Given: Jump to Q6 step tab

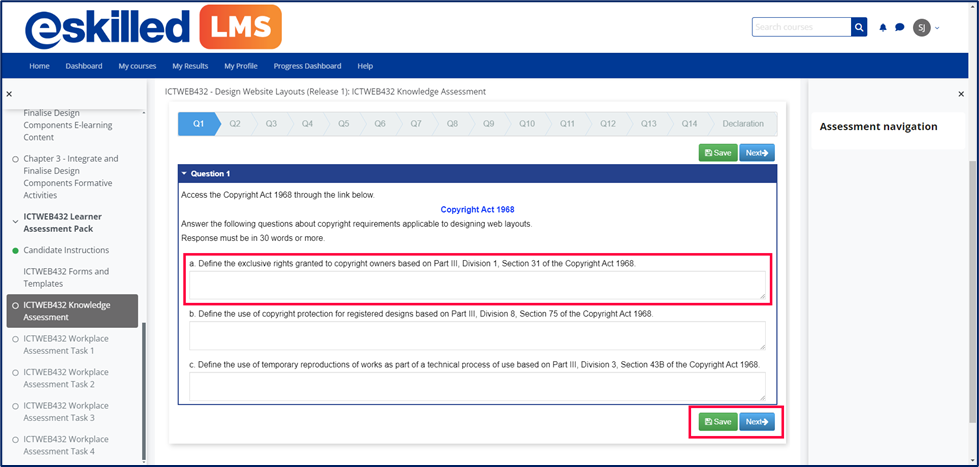Looking at the screenshot, I should click(x=380, y=124).
